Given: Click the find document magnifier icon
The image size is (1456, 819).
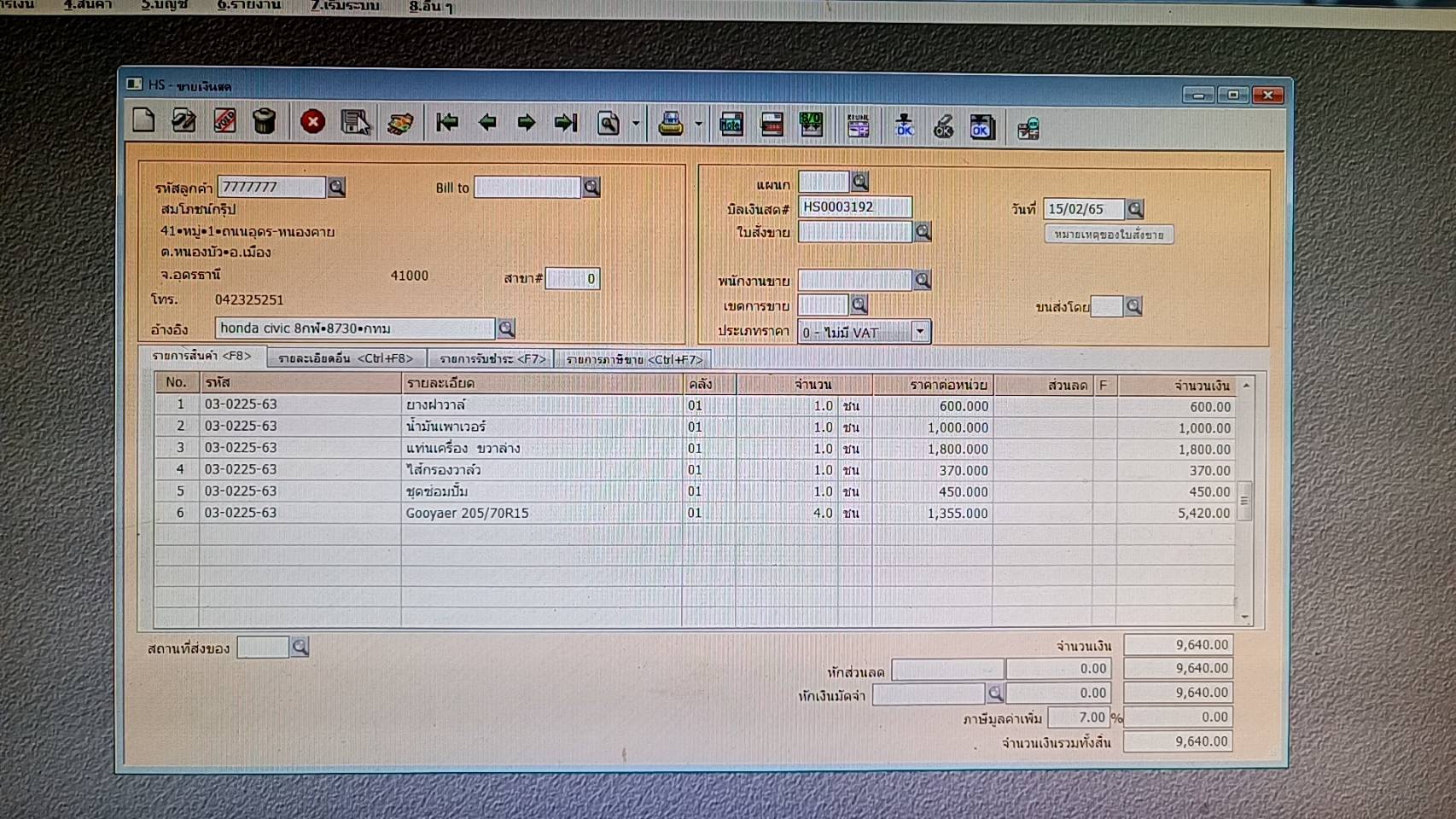Looking at the screenshot, I should point(609,125).
